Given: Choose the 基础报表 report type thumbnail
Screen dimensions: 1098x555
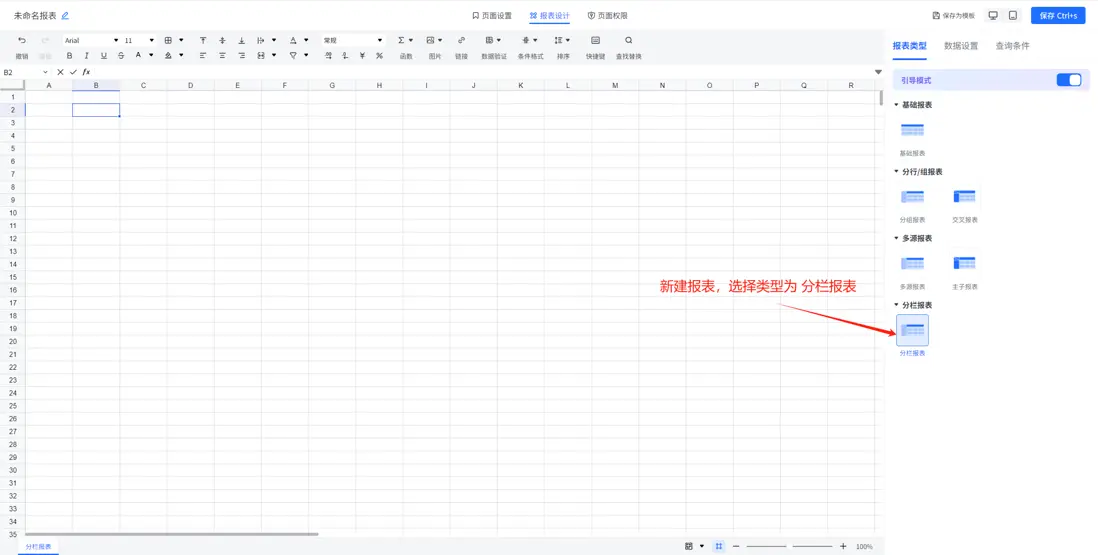Looking at the screenshot, I should [x=912, y=130].
